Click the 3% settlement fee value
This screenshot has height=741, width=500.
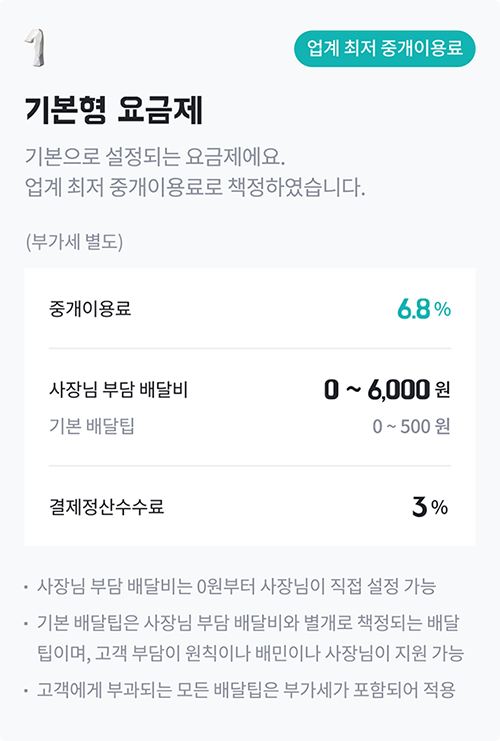430,507
